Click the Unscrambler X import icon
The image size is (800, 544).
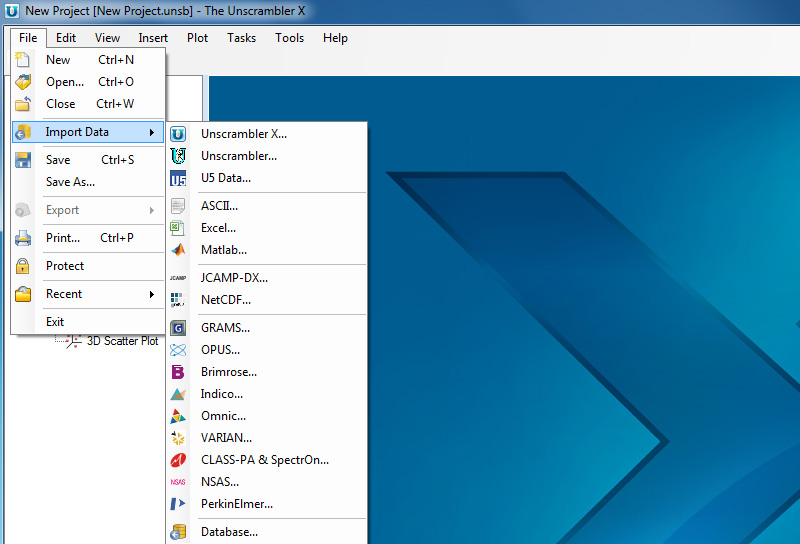tap(178, 134)
